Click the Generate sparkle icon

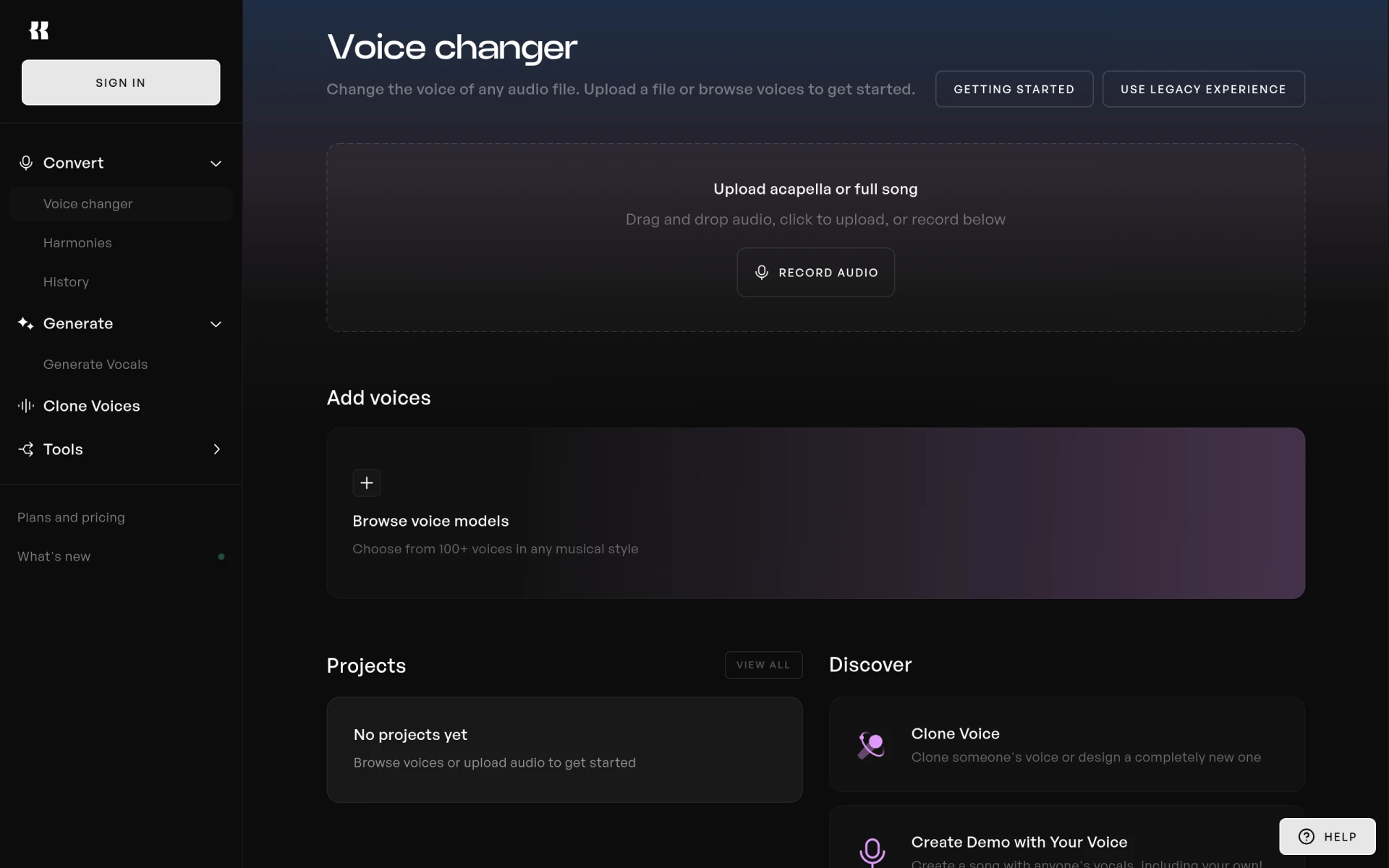click(x=26, y=323)
